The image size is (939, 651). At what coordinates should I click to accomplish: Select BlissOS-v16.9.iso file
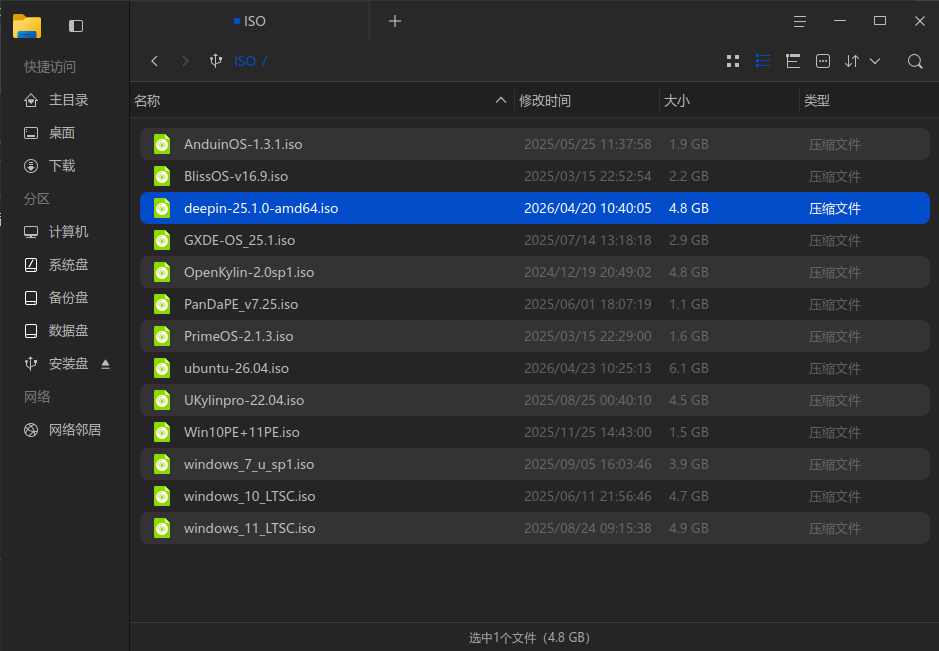[x=535, y=176]
